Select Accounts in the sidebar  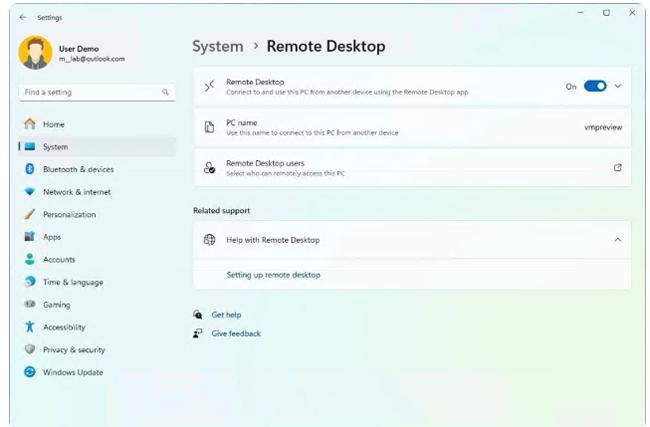[x=59, y=259]
